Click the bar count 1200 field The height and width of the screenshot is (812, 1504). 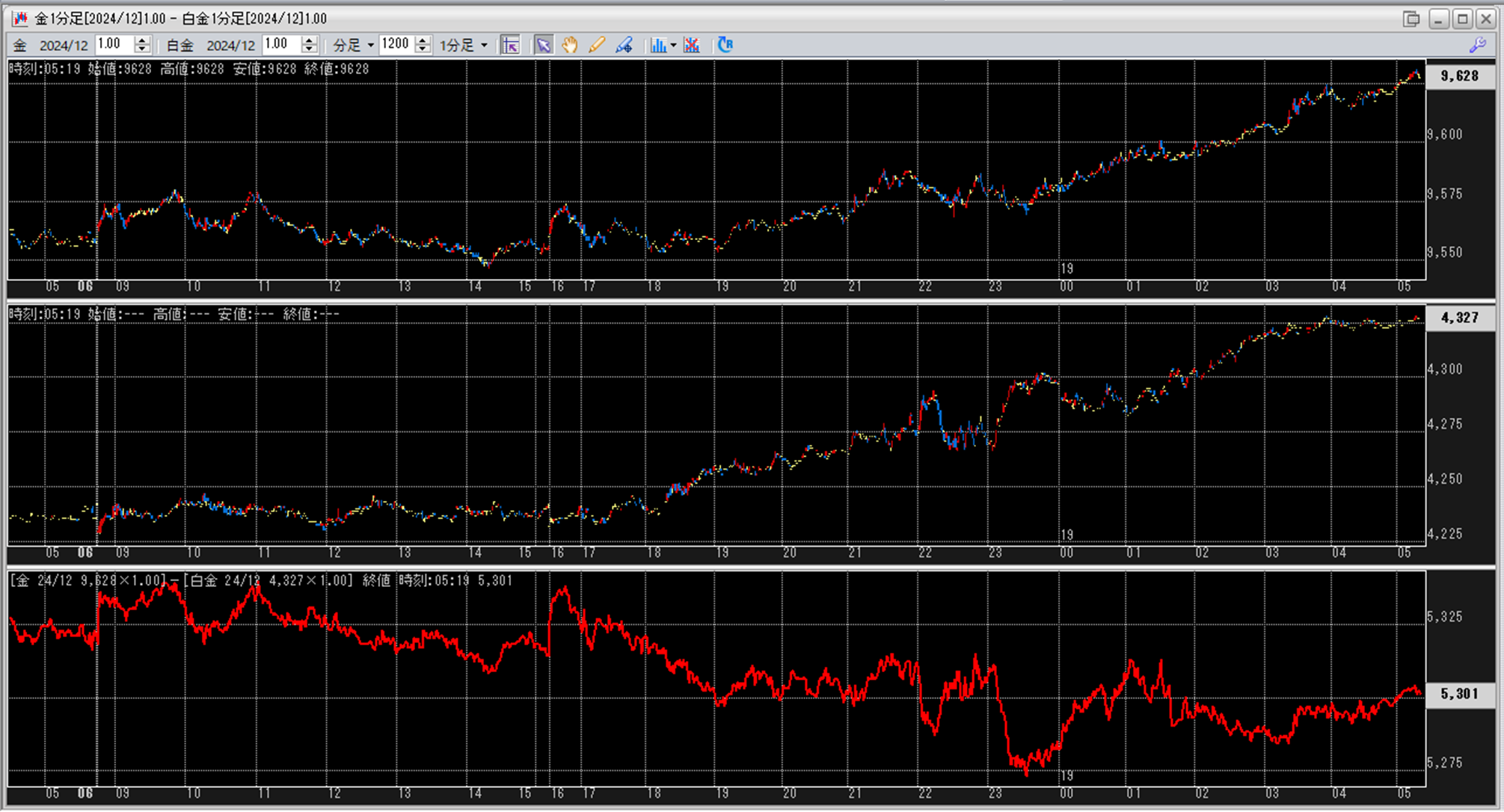tap(396, 44)
